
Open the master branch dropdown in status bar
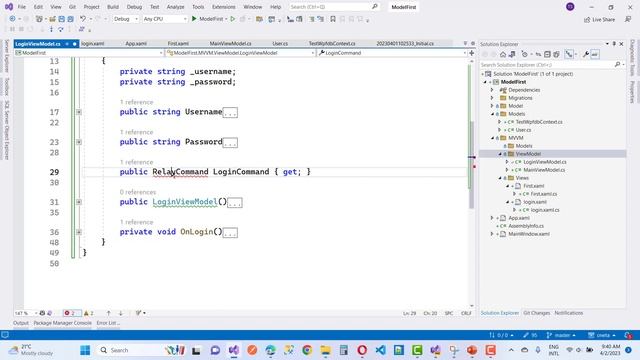tap(561, 335)
